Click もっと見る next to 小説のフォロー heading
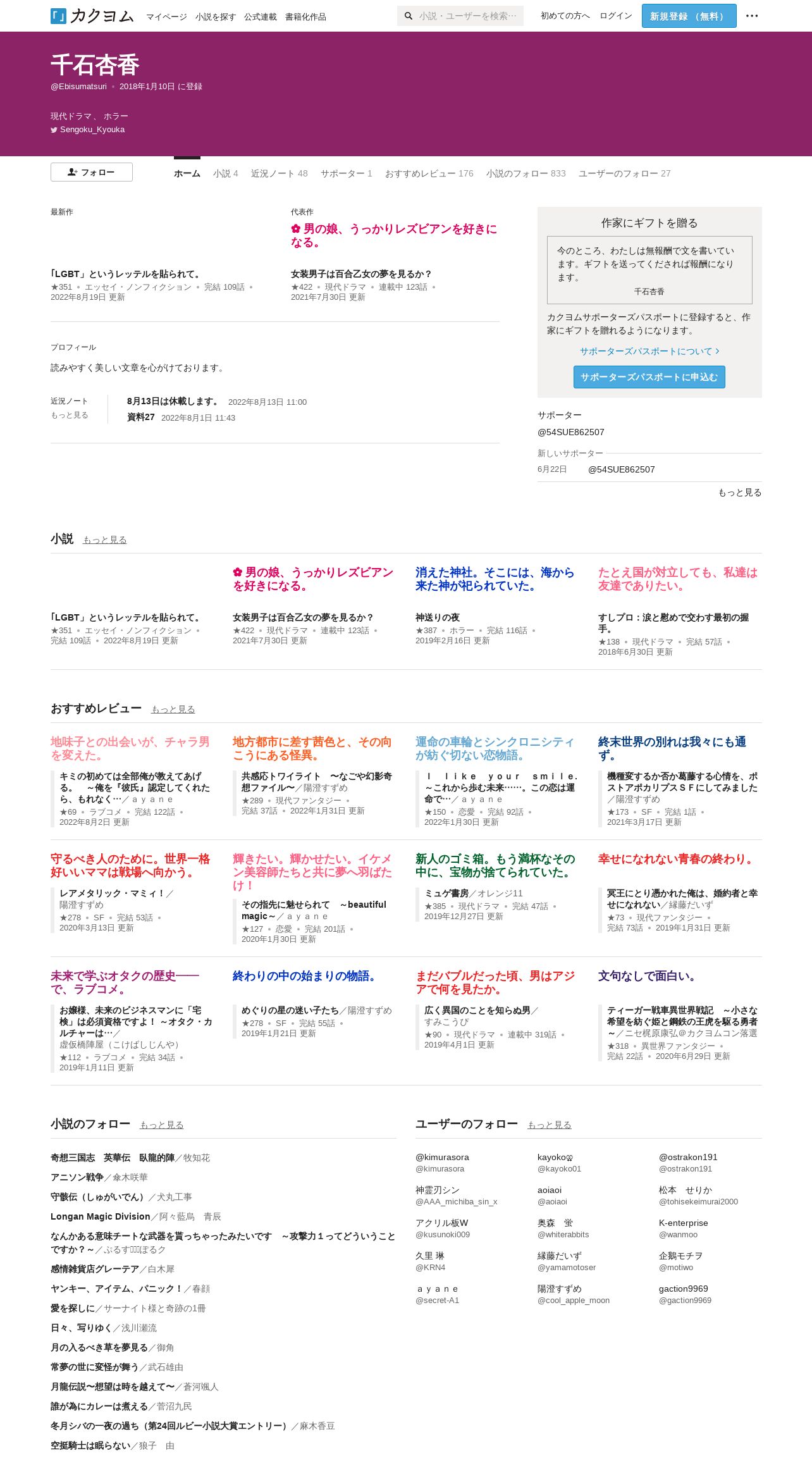This screenshot has height=1484, width=812. (162, 1125)
